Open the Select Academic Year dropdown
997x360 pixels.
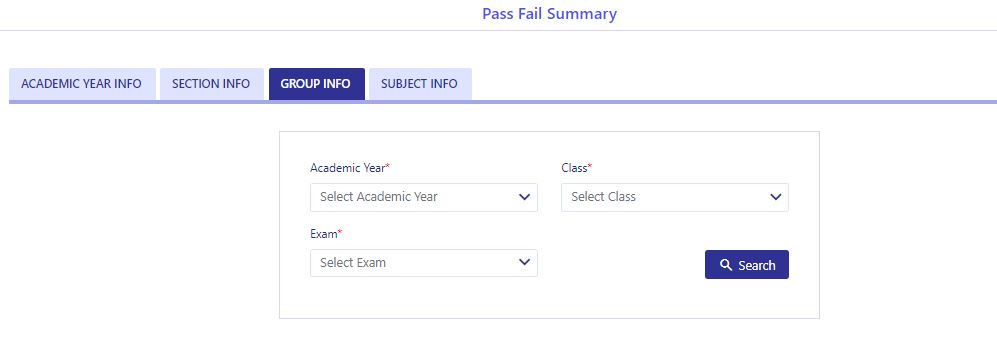[423, 197]
